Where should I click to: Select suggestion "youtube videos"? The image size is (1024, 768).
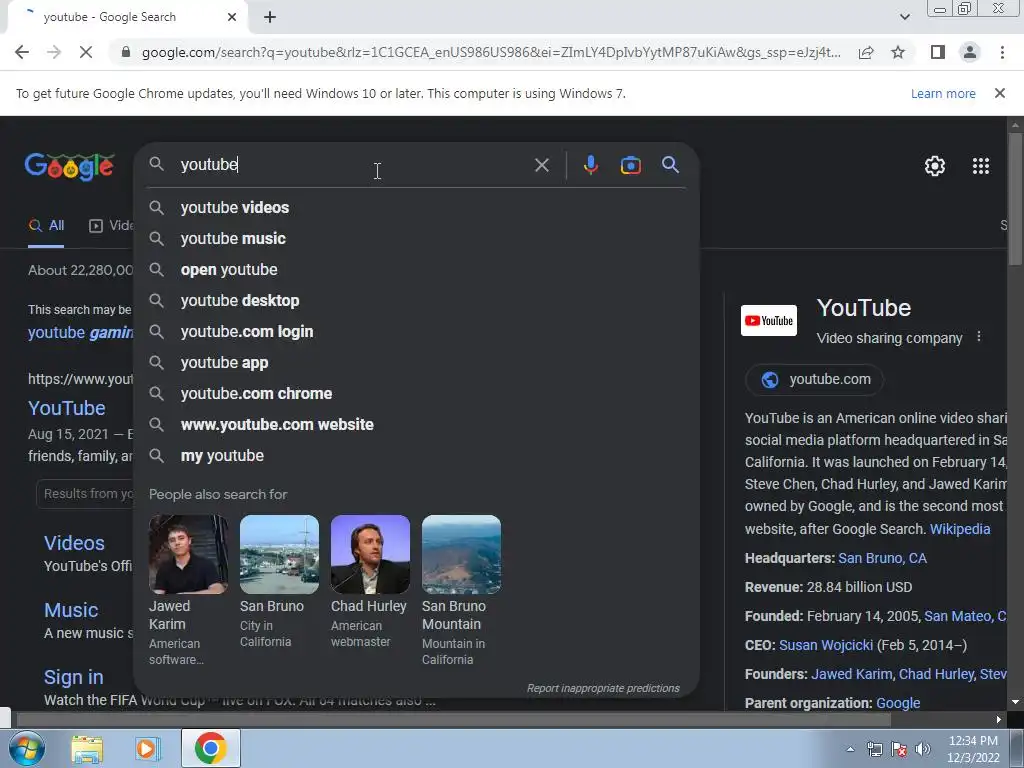[417, 208]
